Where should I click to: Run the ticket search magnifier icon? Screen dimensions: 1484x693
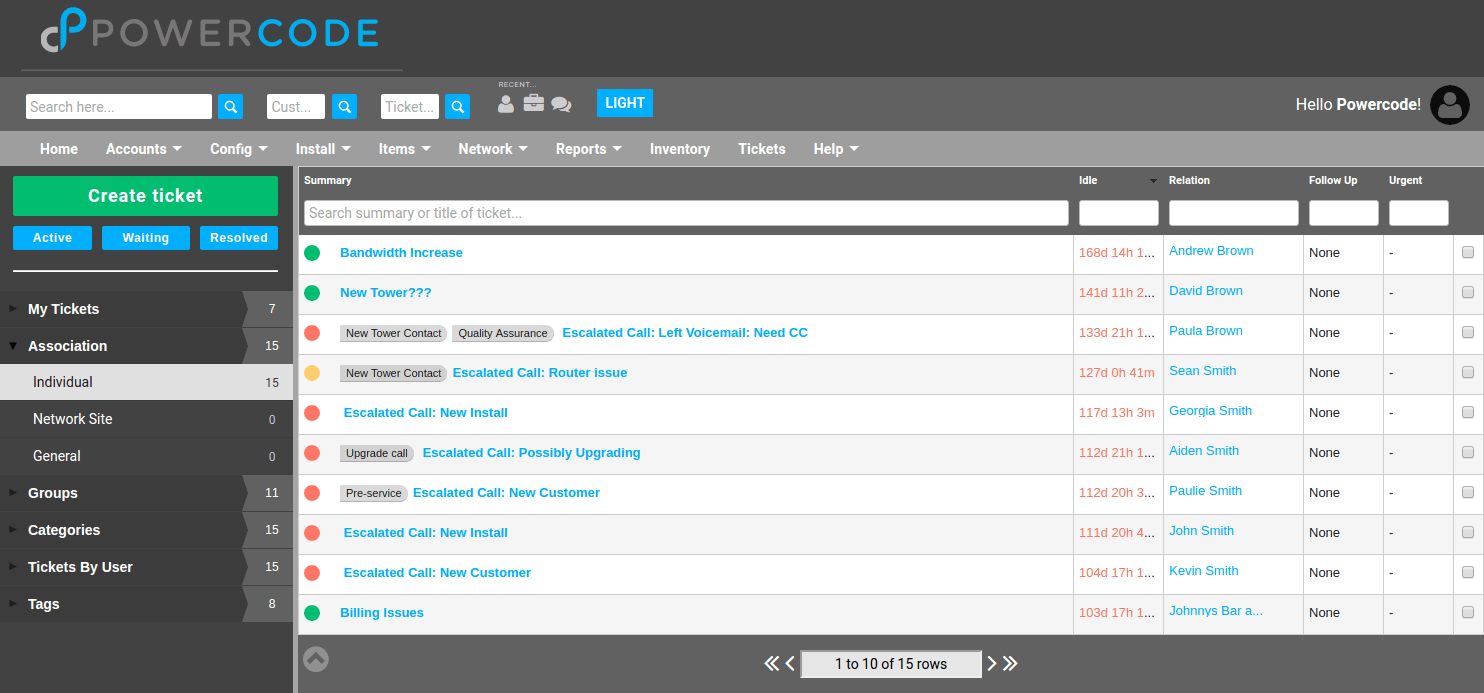[457, 106]
